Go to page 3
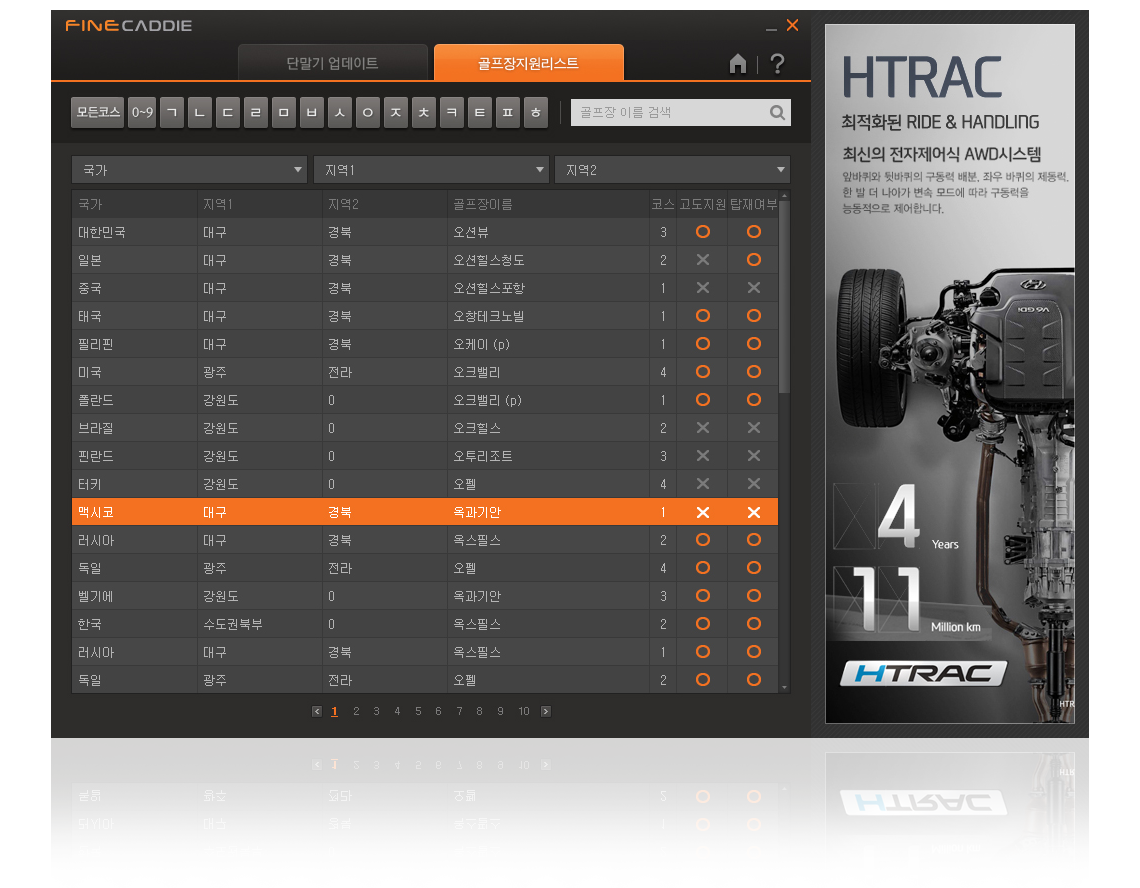 point(377,711)
